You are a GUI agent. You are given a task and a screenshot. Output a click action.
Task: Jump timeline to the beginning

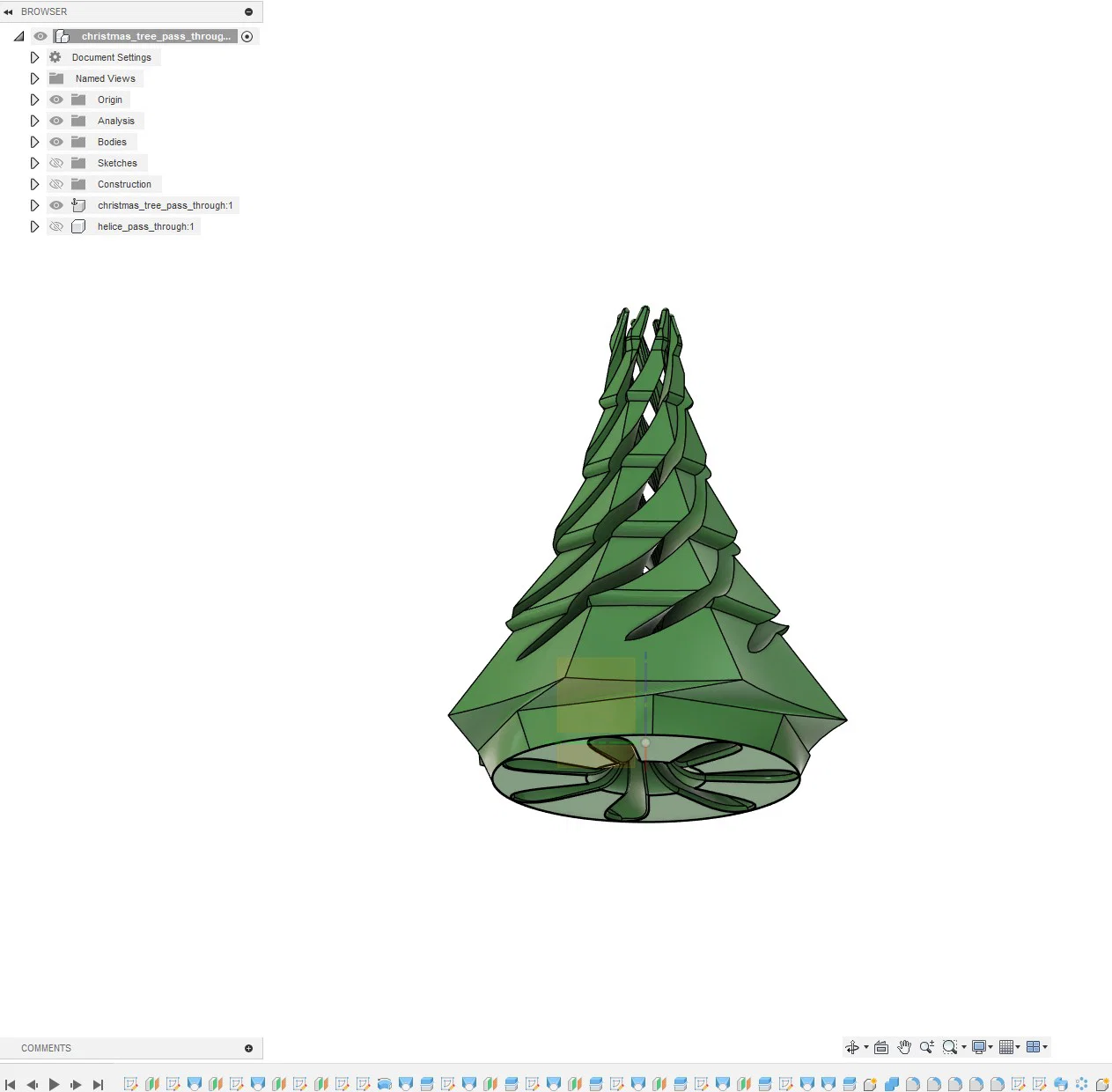coord(11,1085)
